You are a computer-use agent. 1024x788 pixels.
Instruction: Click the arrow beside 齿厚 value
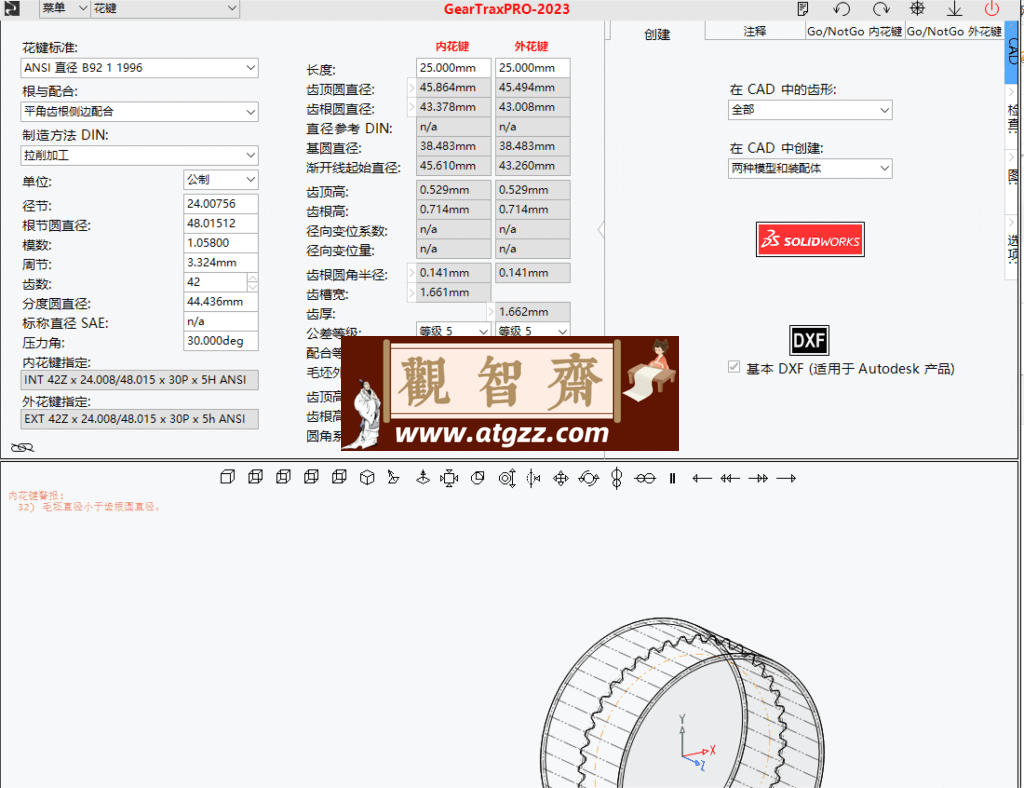(x=491, y=312)
